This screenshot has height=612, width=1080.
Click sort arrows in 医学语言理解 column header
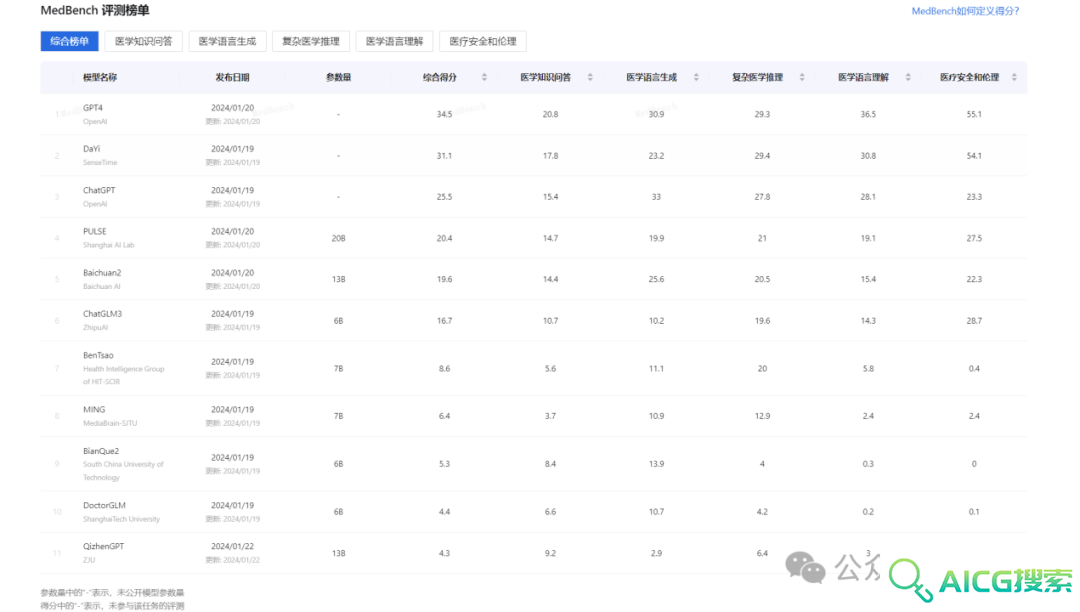(x=908, y=77)
